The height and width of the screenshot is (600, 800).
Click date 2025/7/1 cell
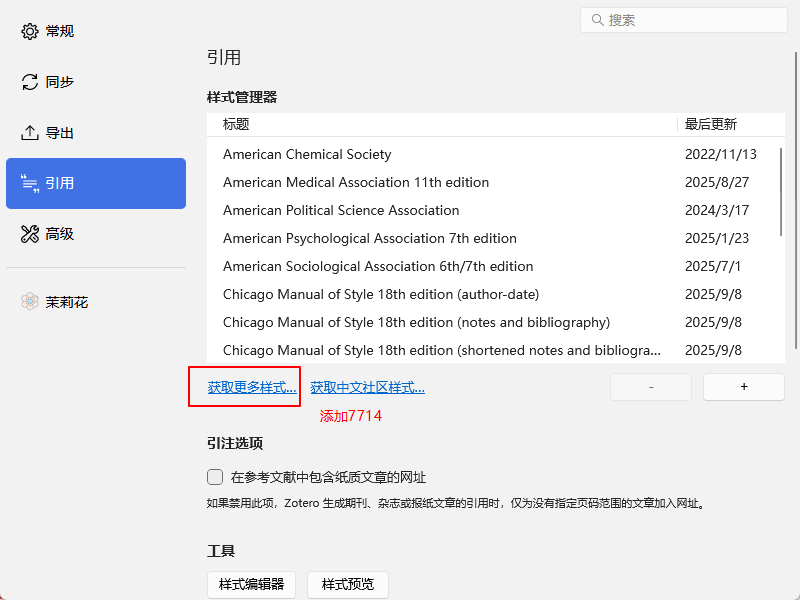pyautogui.click(x=712, y=266)
